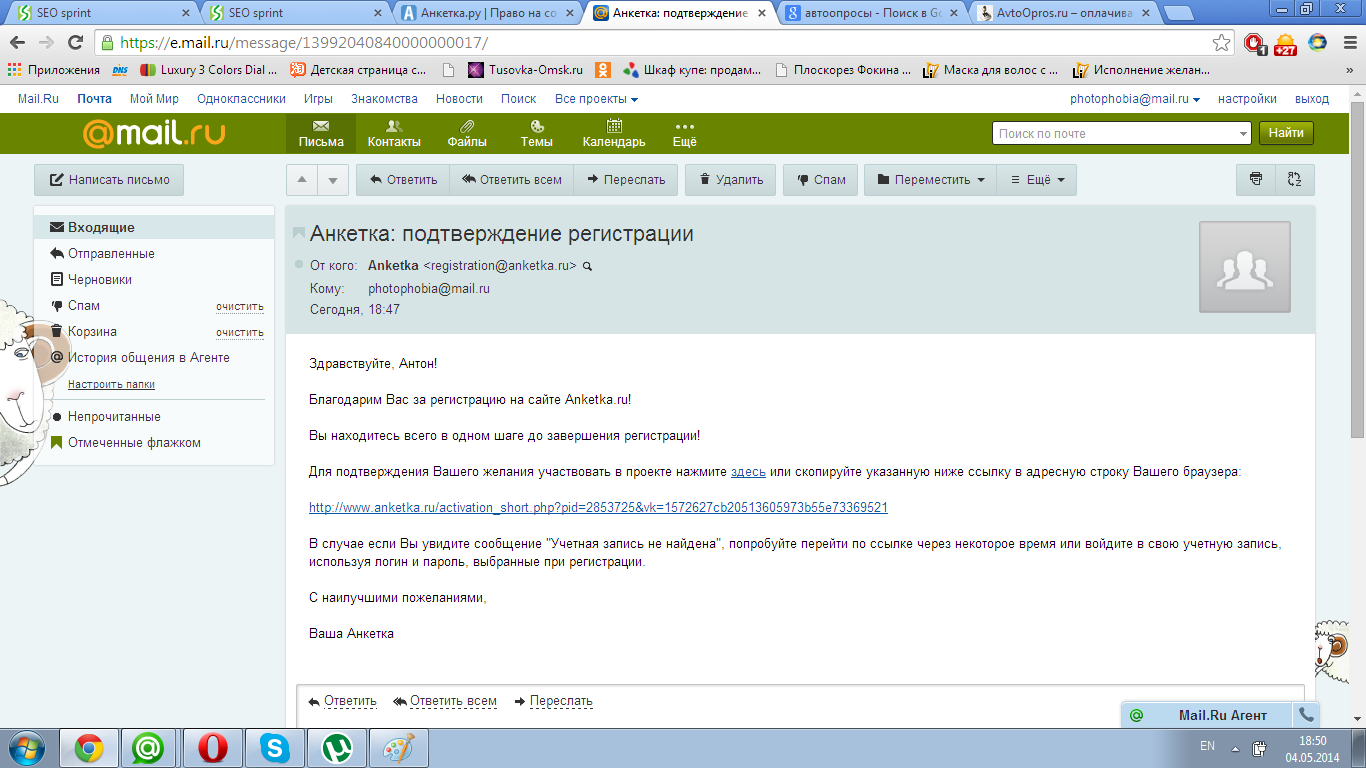Mark the message as Спам in toolbar
Viewport: 1366px width, 768px height.
(x=821, y=180)
